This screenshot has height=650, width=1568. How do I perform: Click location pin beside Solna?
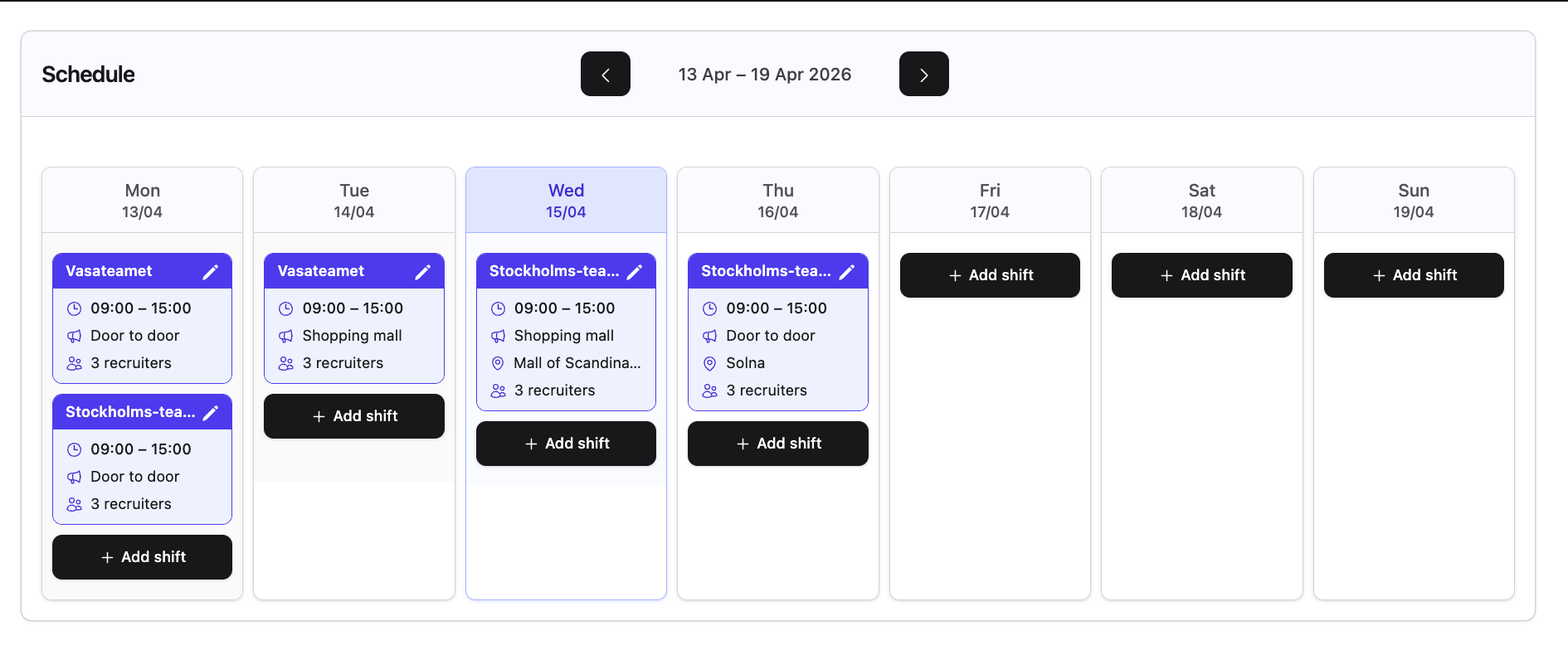click(710, 363)
